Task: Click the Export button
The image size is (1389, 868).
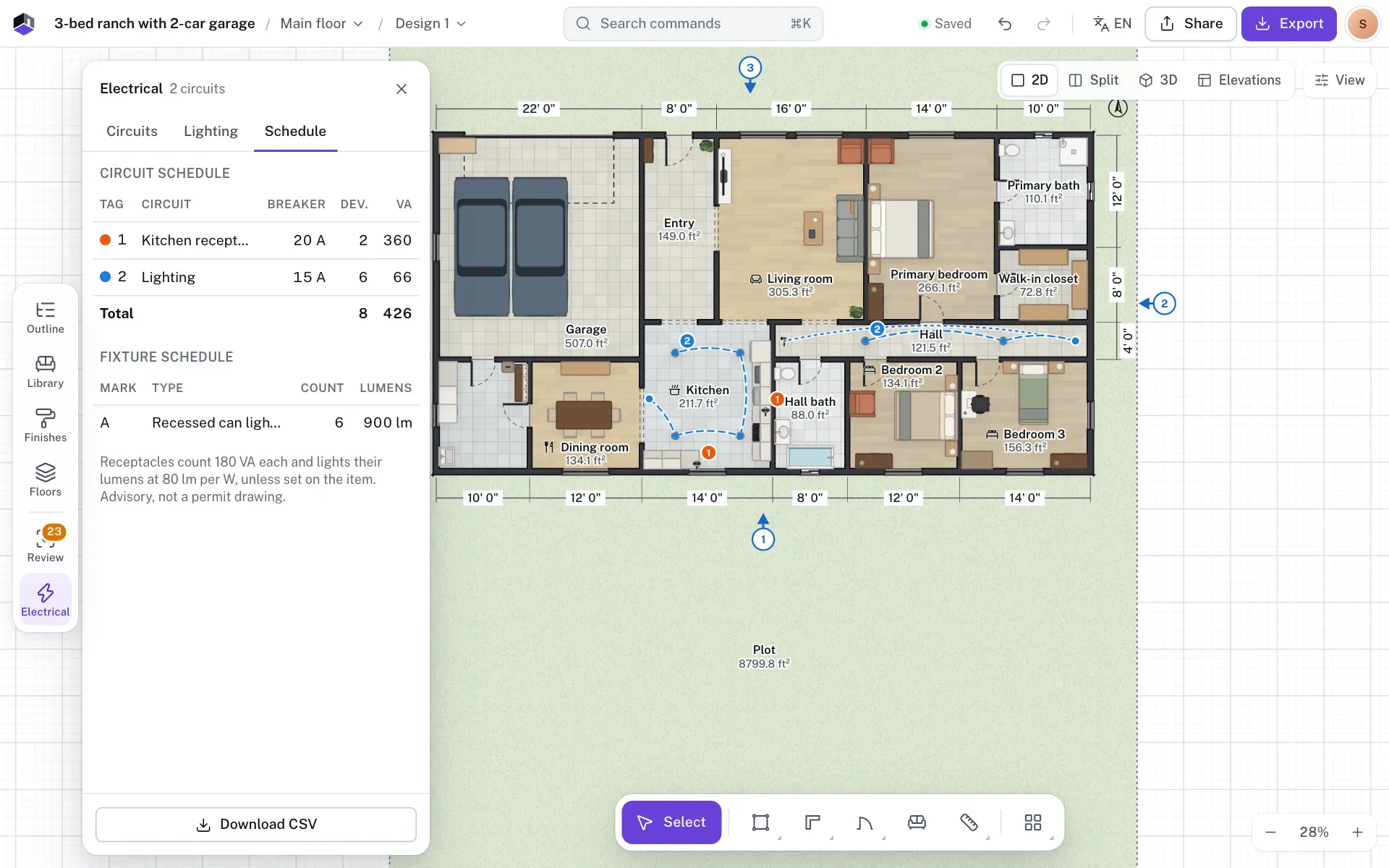Action: click(x=1289, y=24)
